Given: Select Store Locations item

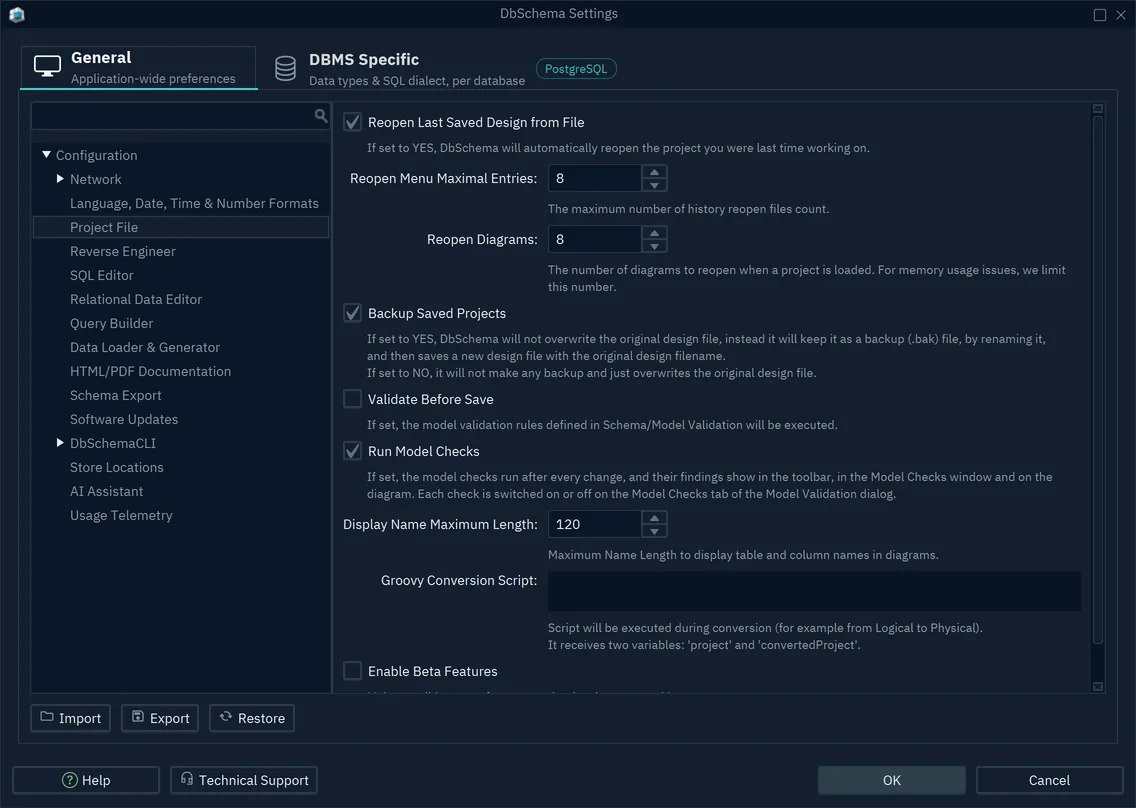Looking at the screenshot, I should tap(117, 467).
